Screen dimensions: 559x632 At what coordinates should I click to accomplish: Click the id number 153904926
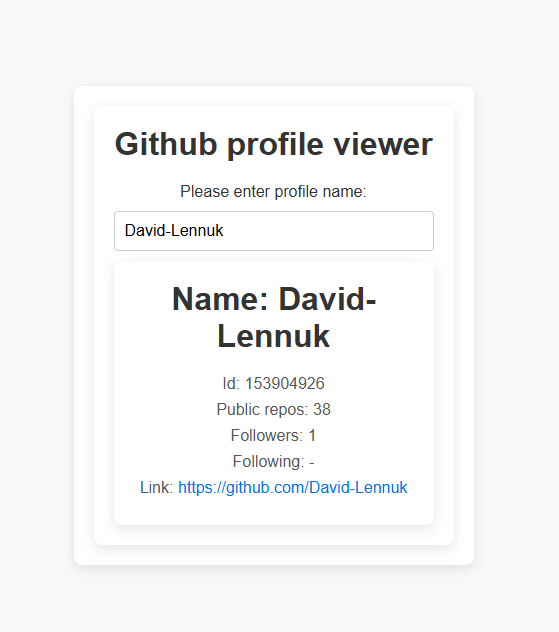[285, 383]
